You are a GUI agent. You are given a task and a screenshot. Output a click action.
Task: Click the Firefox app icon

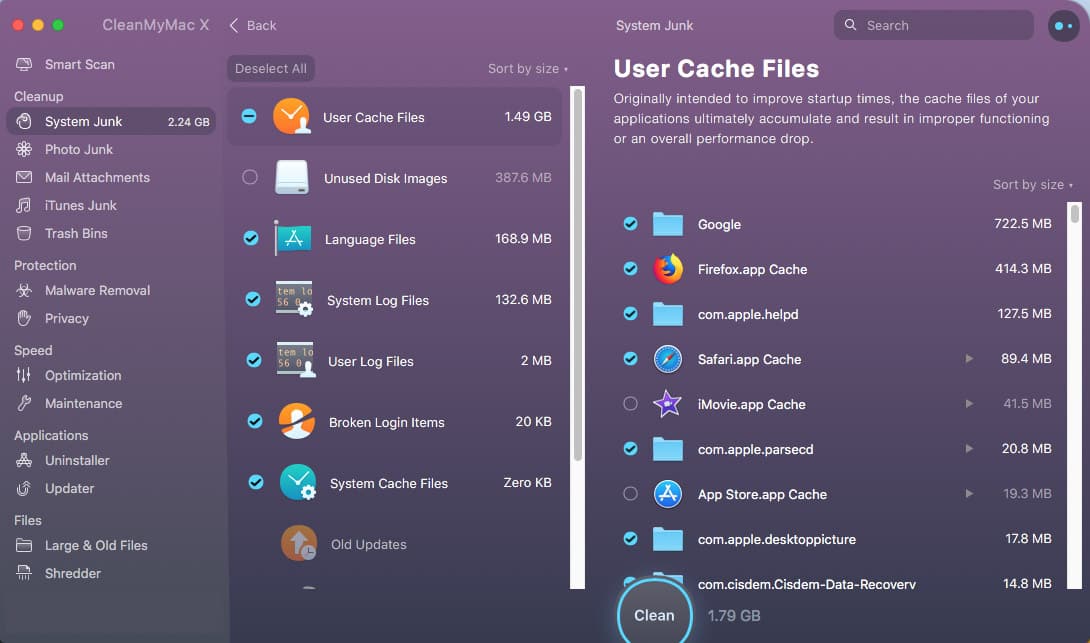668,269
